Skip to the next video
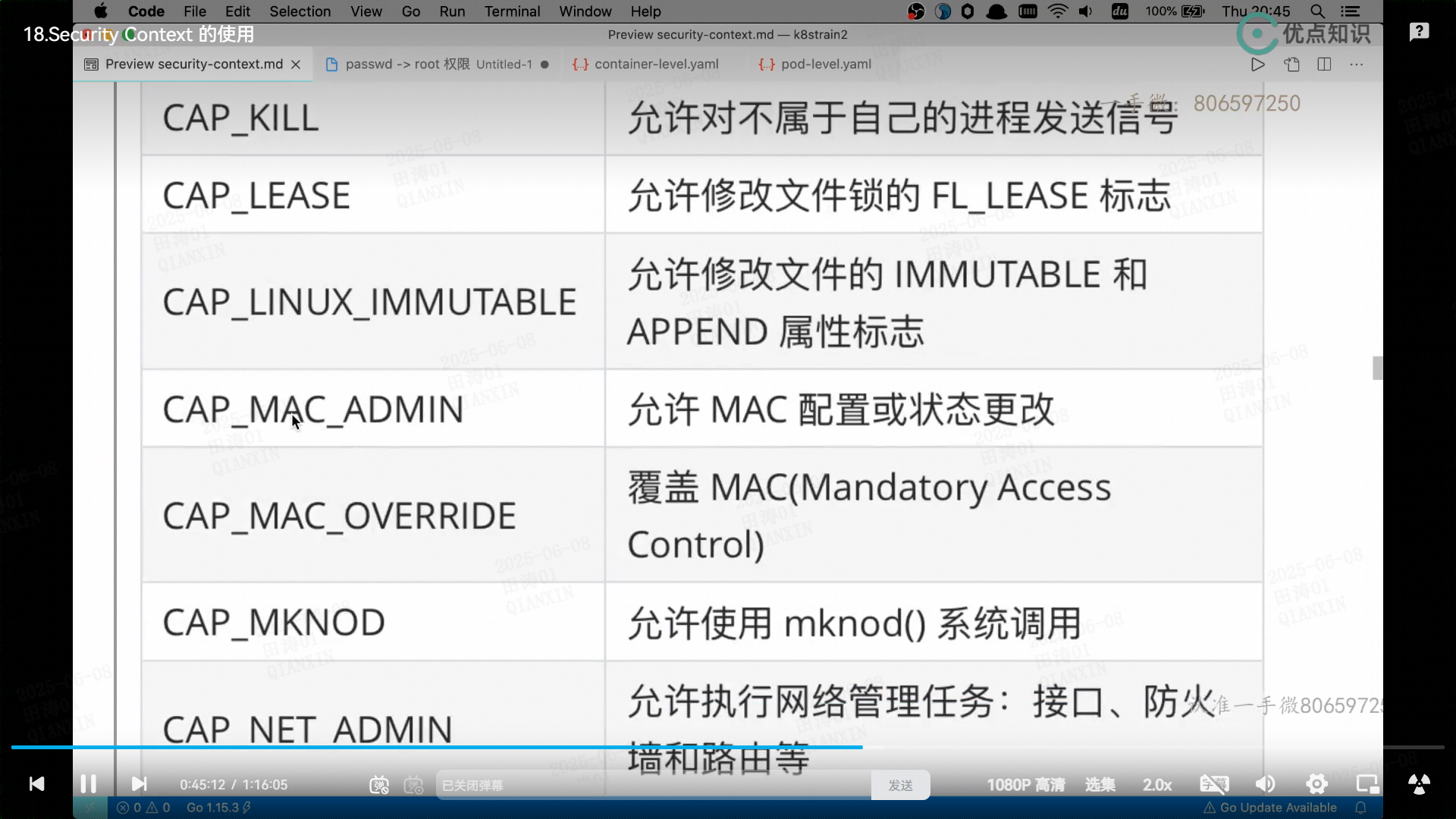Screen dimensions: 1456x819 coord(139,783)
